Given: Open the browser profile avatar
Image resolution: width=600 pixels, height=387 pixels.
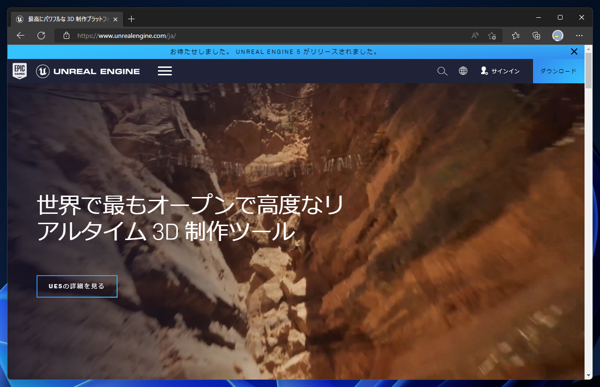Looking at the screenshot, I should [x=558, y=36].
